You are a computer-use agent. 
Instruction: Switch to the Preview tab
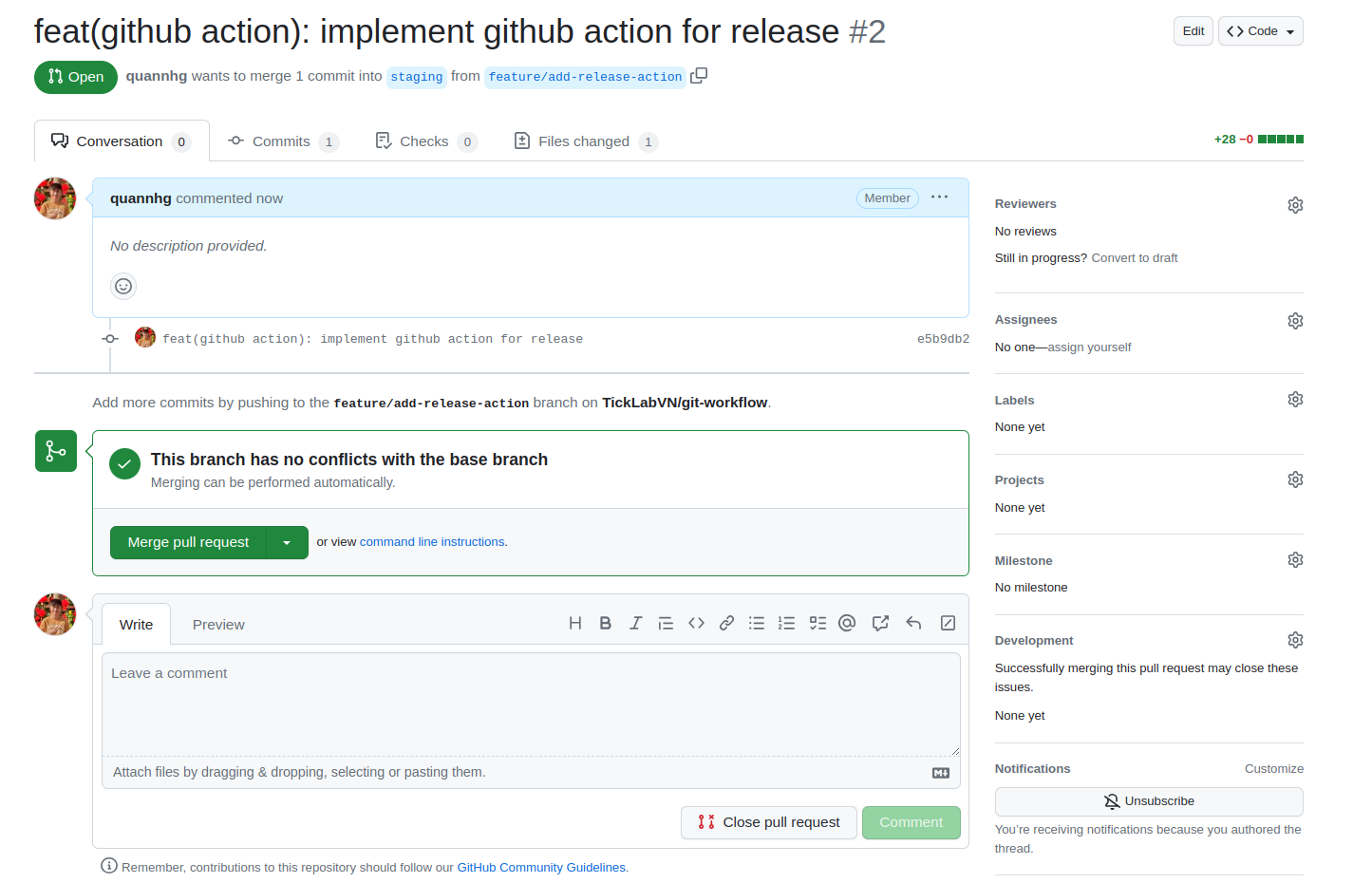(218, 625)
